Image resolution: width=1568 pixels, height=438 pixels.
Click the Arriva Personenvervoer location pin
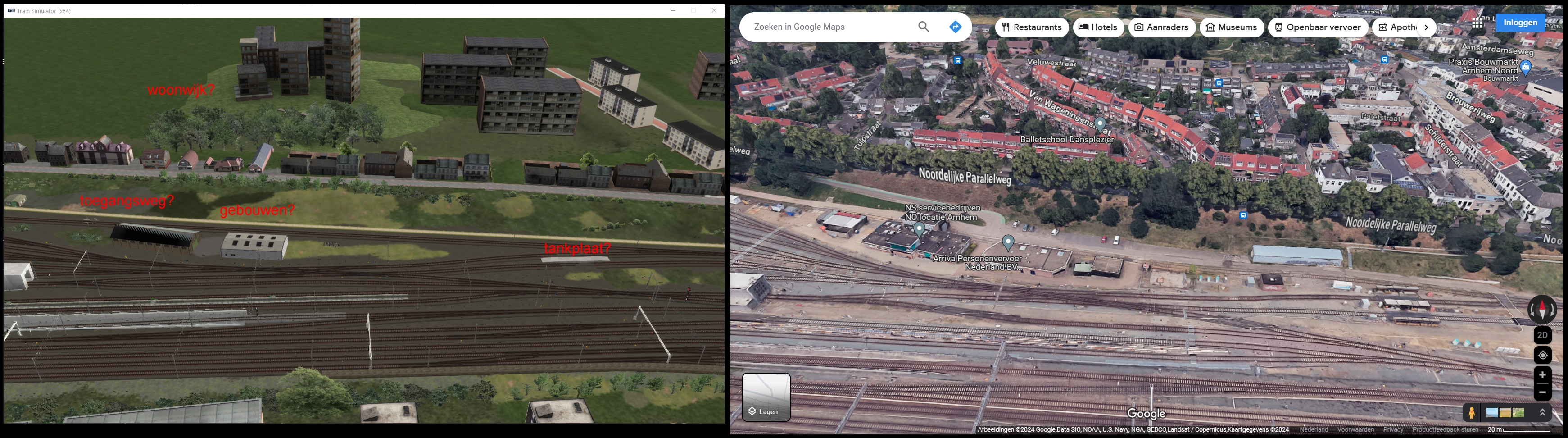click(1008, 243)
